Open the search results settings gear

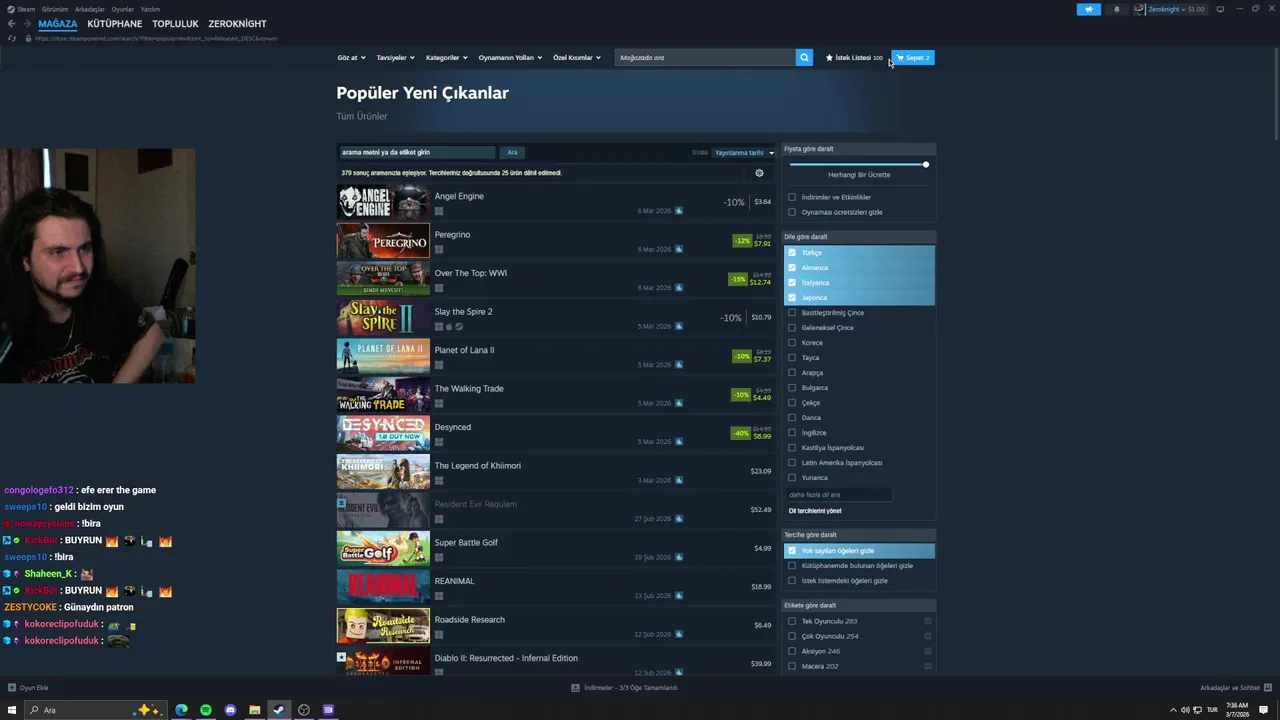pyautogui.click(x=759, y=173)
